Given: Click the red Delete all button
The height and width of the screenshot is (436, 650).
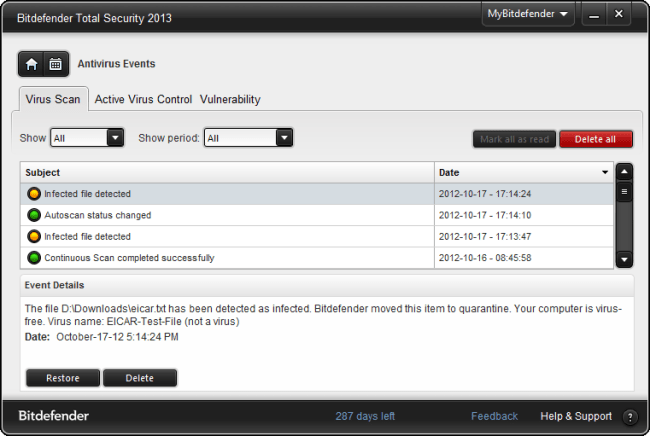Looking at the screenshot, I should pos(596,139).
